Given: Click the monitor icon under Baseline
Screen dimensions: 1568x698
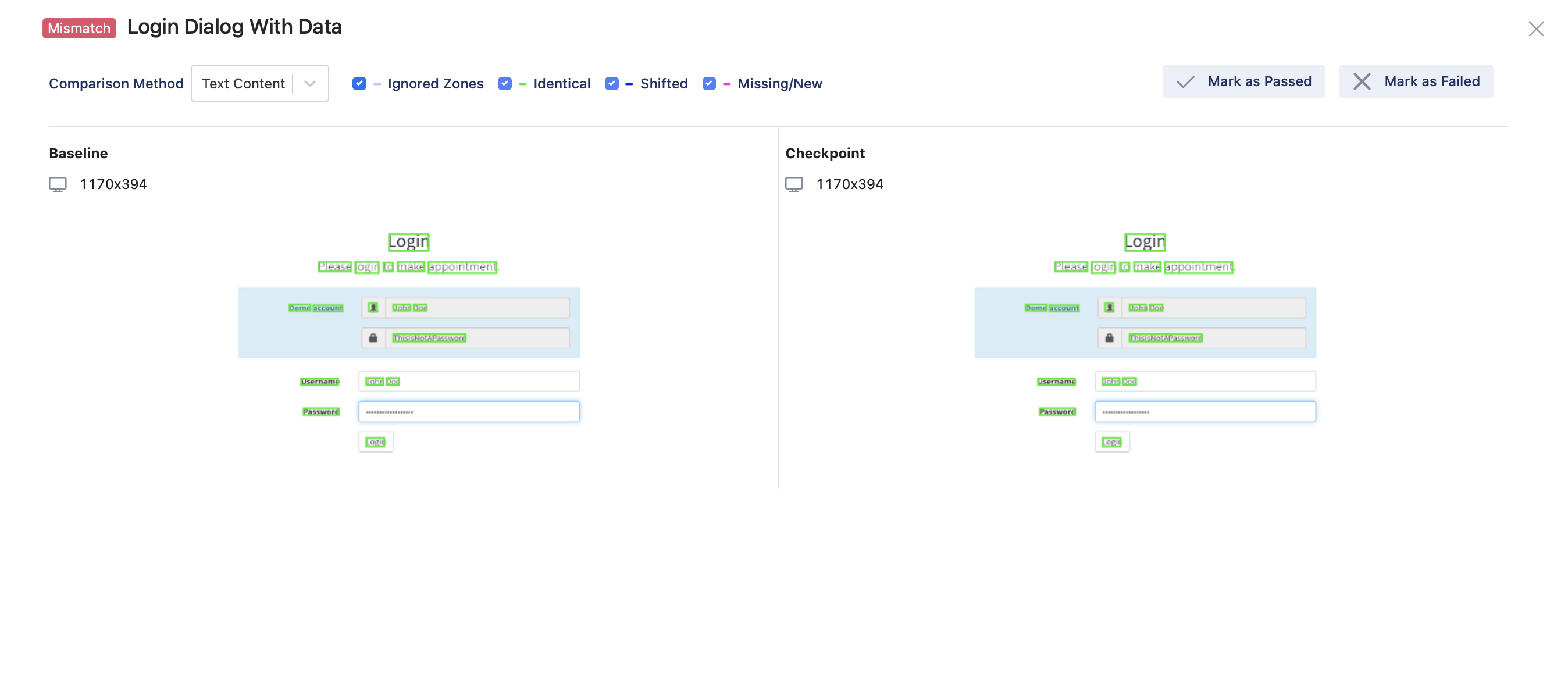Looking at the screenshot, I should pos(57,184).
